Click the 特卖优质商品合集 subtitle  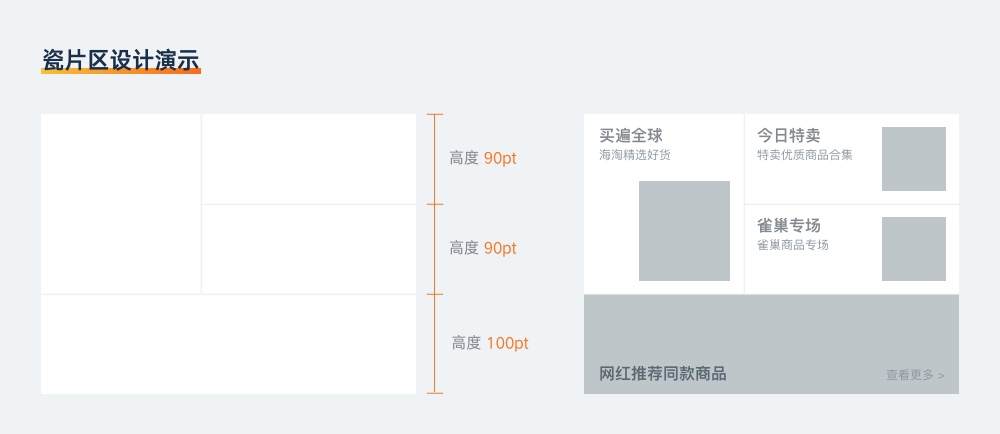805,155
